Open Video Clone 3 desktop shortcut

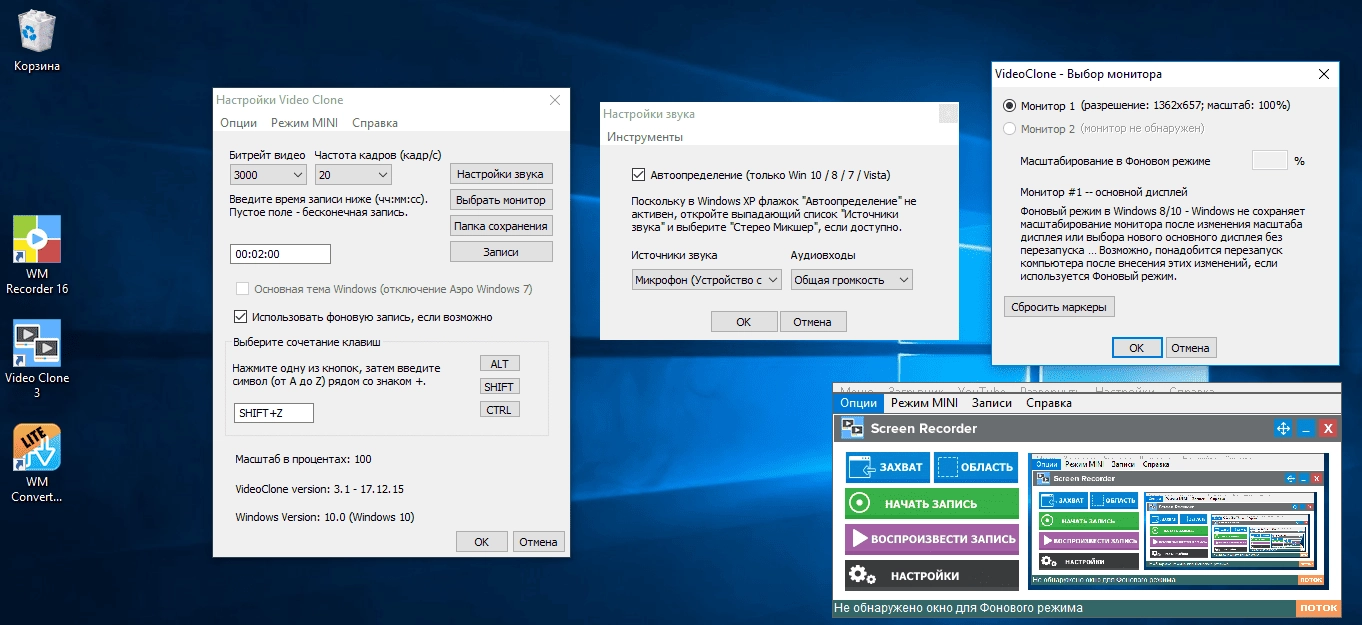point(37,359)
